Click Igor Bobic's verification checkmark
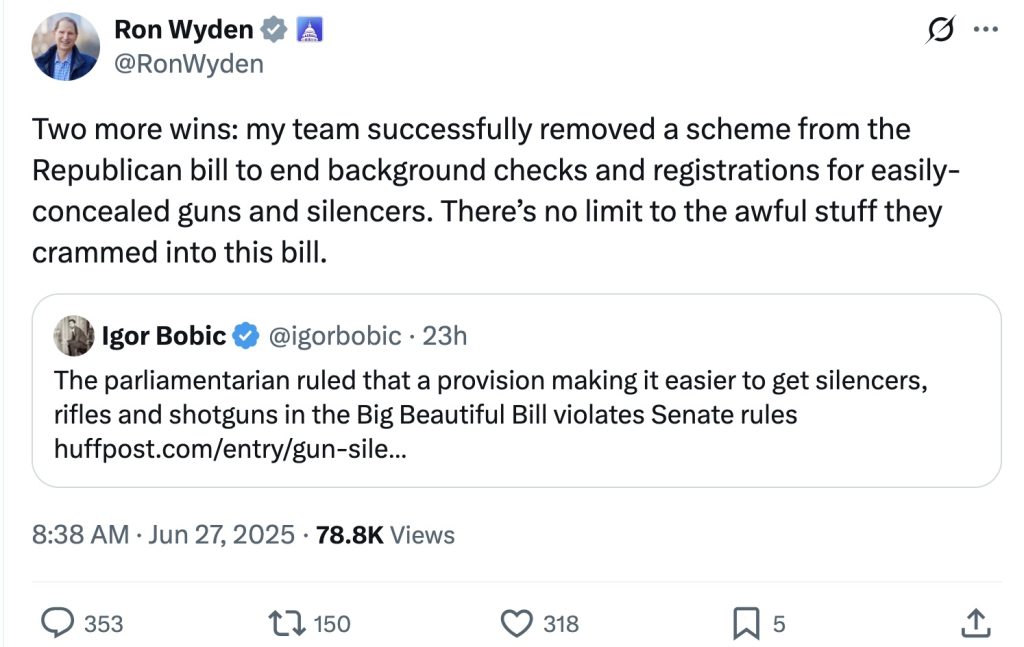 246,336
